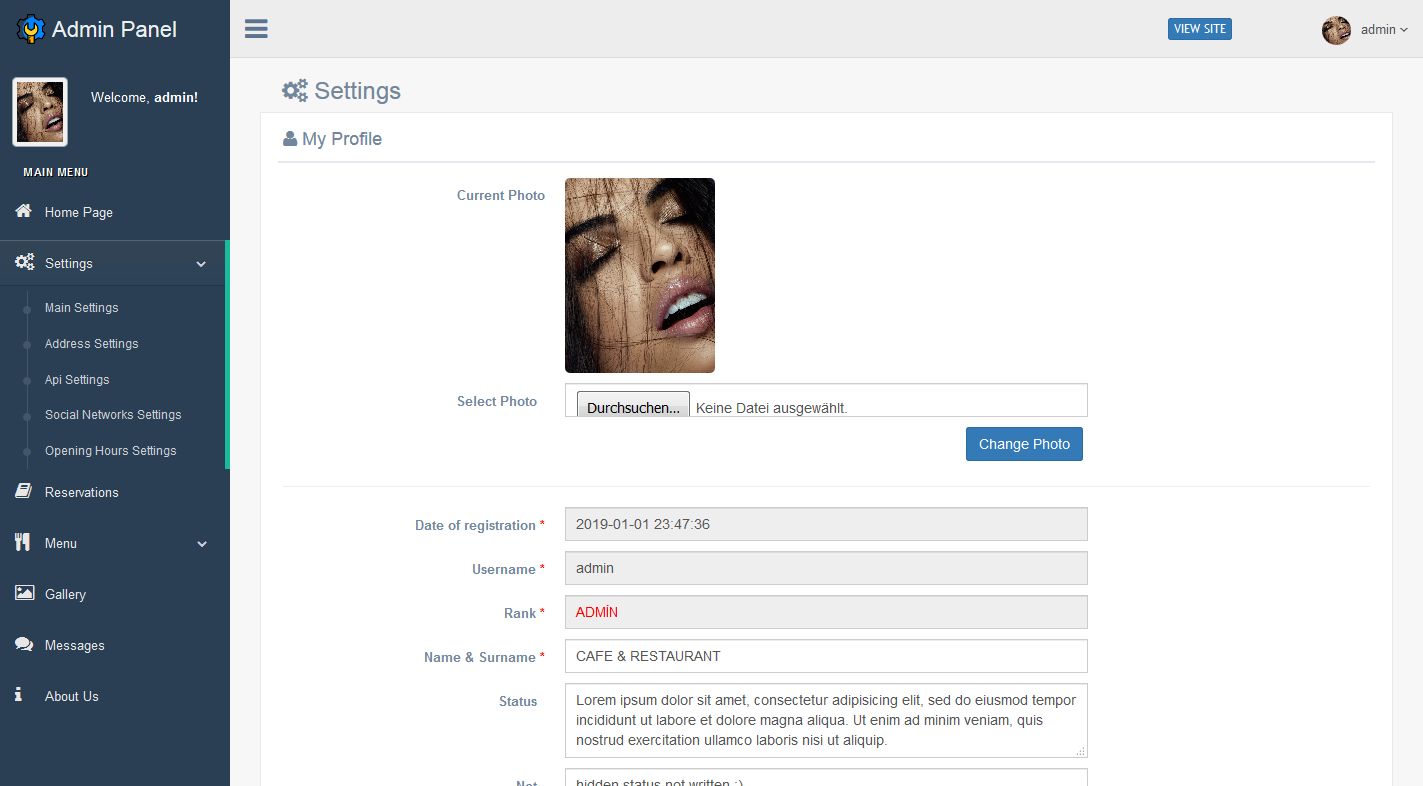Click the user icon beside My Profile

[290, 139]
